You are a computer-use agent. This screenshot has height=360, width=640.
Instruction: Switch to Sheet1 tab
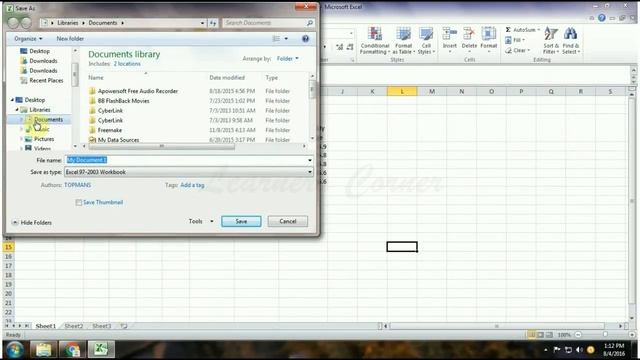click(46, 326)
